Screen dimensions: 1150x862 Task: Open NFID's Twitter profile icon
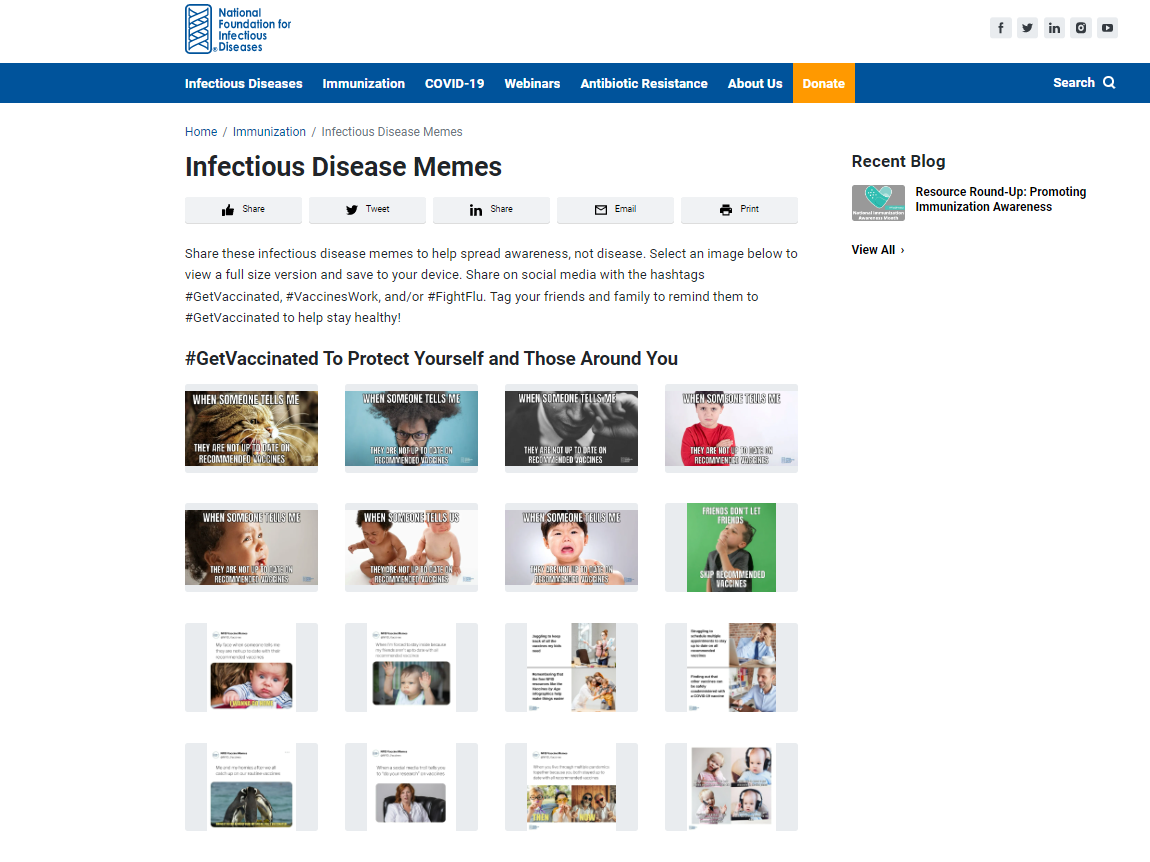pyautogui.click(x=1027, y=27)
